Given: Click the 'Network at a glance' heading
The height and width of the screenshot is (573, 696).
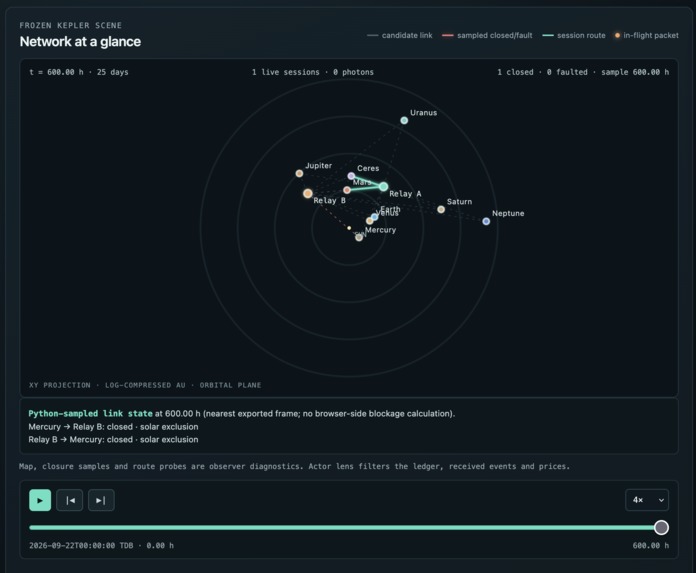Looking at the screenshot, I should tap(80, 42).
